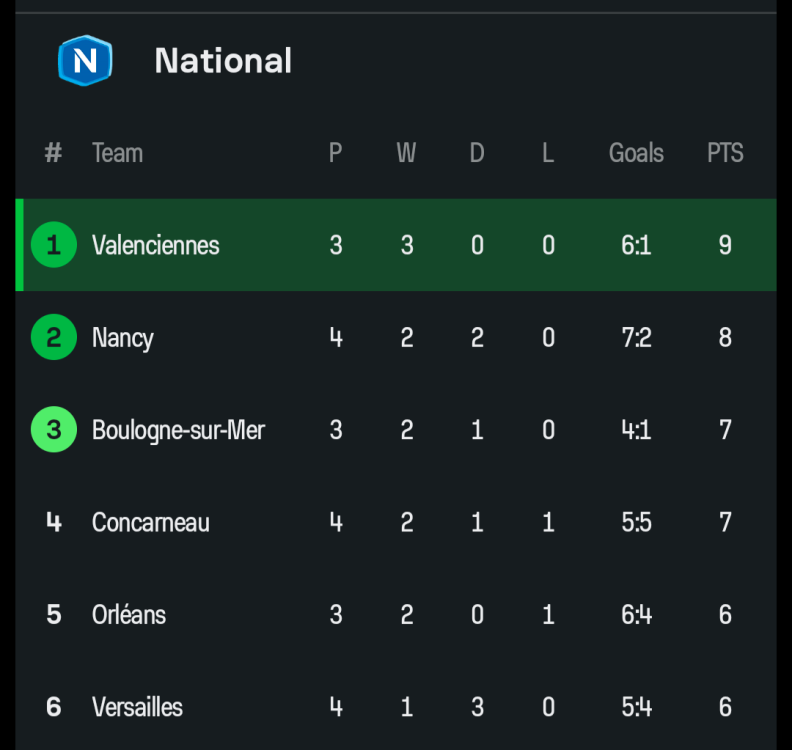Click the National league logo icon
792x750 pixels.
[x=85, y=61]
